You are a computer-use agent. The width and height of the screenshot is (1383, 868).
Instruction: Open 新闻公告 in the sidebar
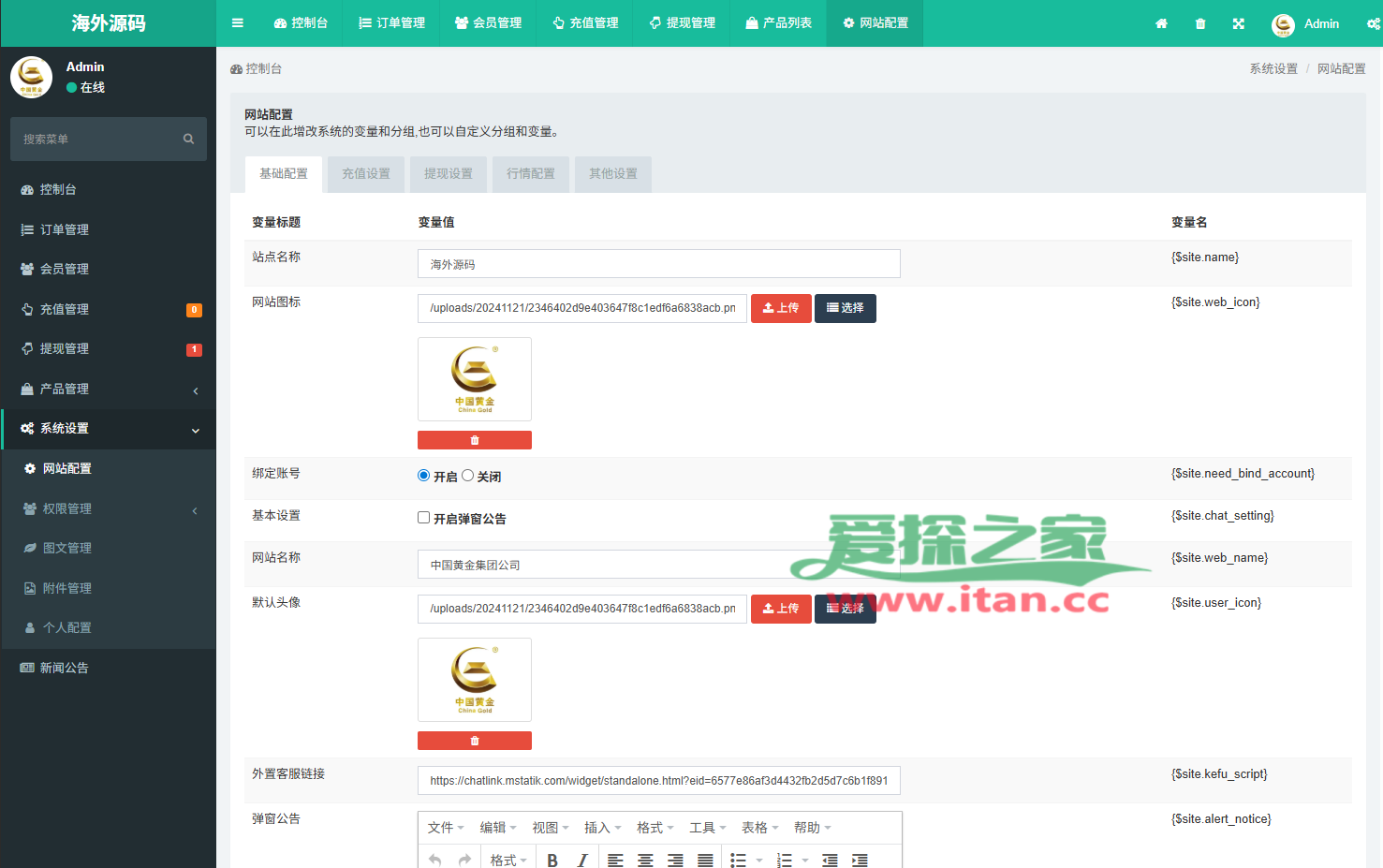tap(109, 668)
